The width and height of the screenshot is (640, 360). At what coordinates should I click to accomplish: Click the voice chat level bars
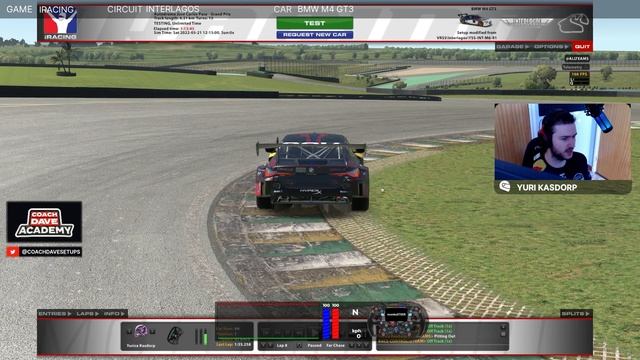pos(201,337)
